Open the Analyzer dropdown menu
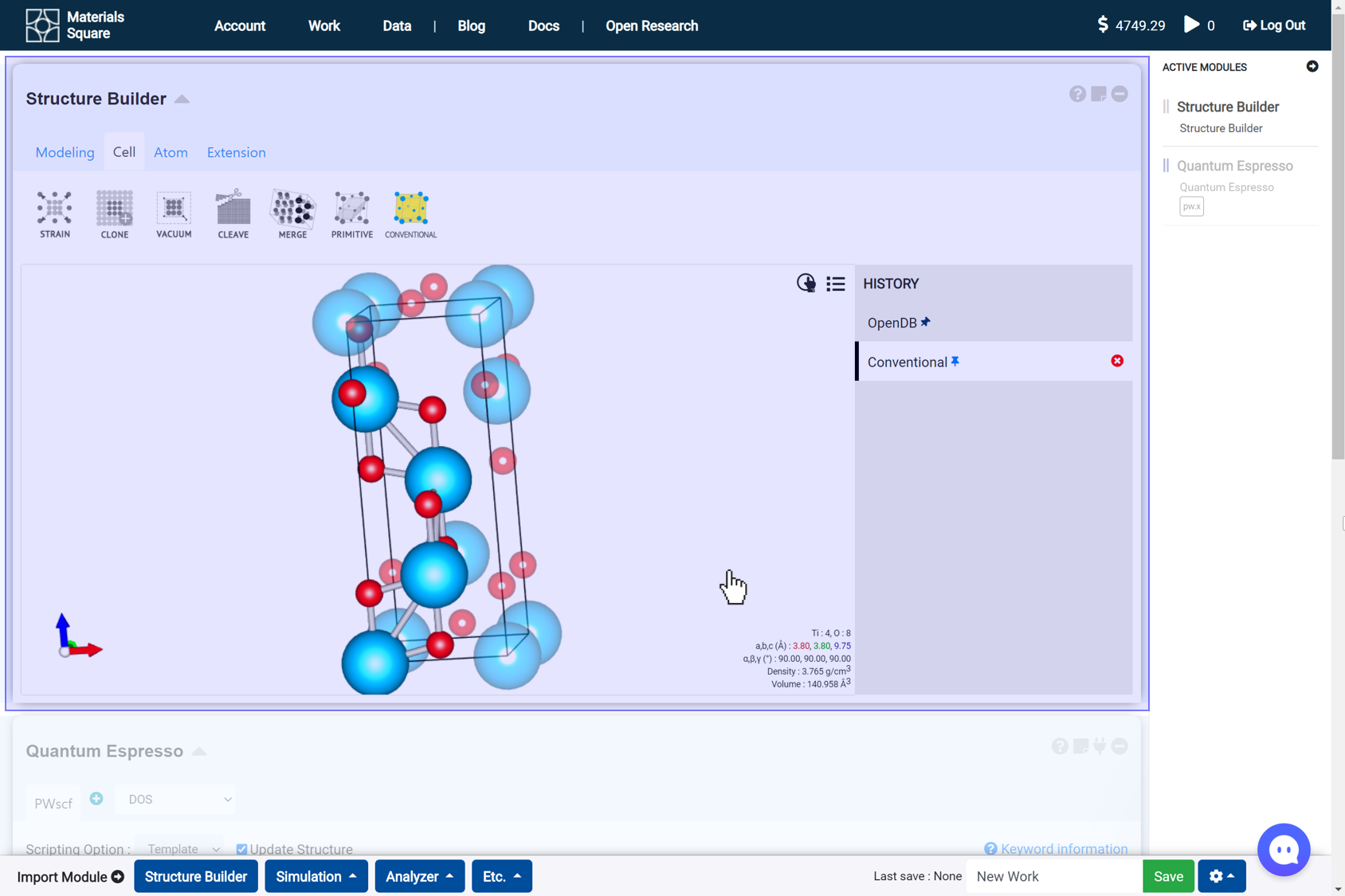This screenshot has width=1345, height=896. coord(419,876)
